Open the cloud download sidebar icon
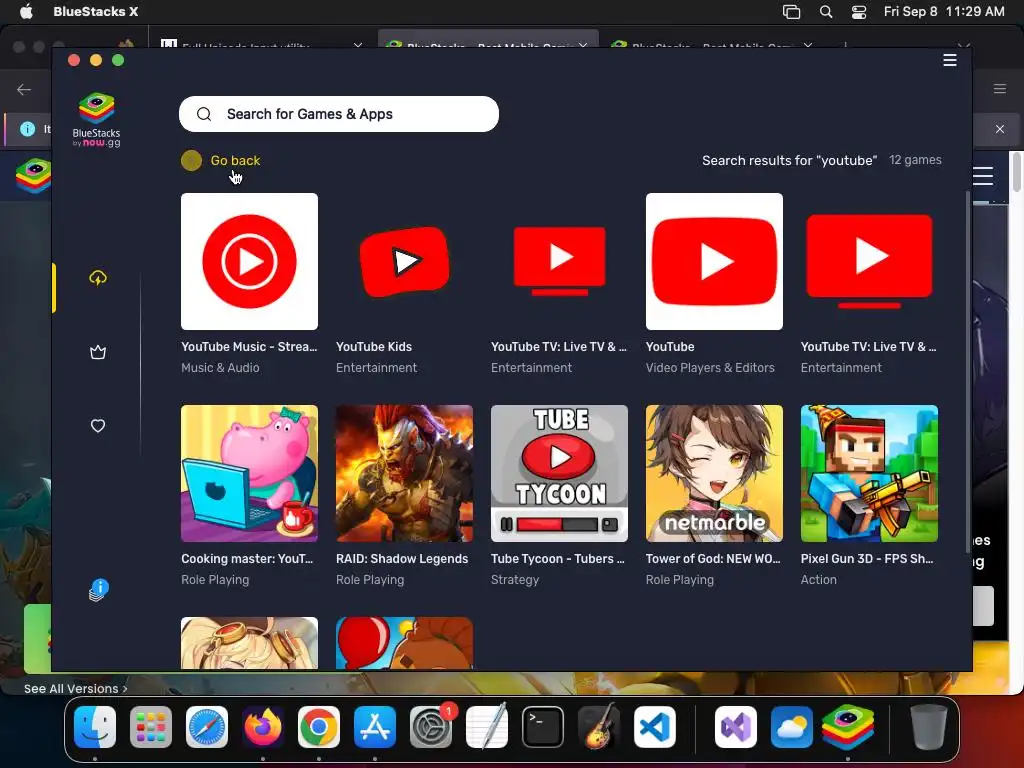This screenshot has height=768, width=1024. point(98,278)
